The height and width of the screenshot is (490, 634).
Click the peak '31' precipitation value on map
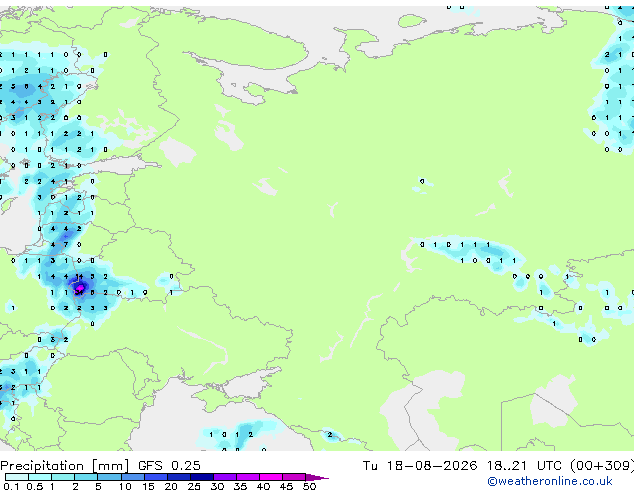[x=79, y=292]
